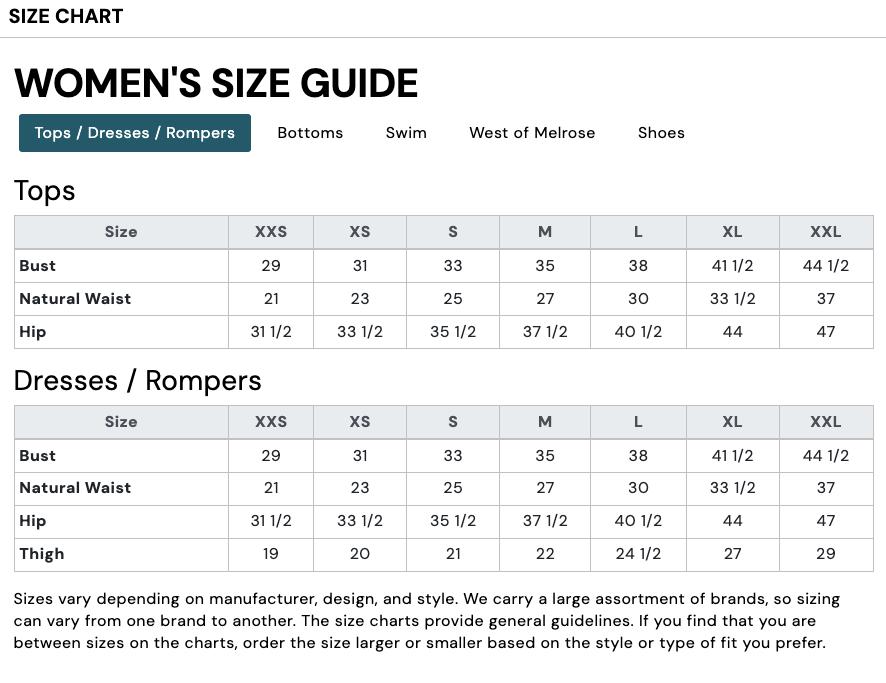View the Shoes size chart
The image size is (886, 683).
[661, 132]
